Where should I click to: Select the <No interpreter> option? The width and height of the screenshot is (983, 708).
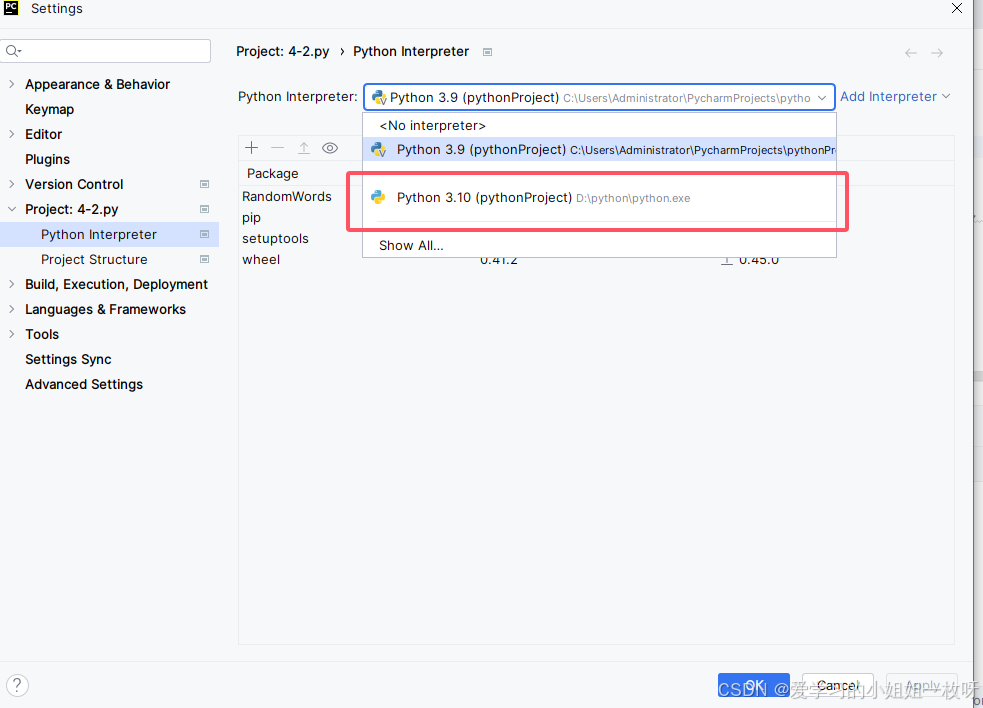[599, 125]
